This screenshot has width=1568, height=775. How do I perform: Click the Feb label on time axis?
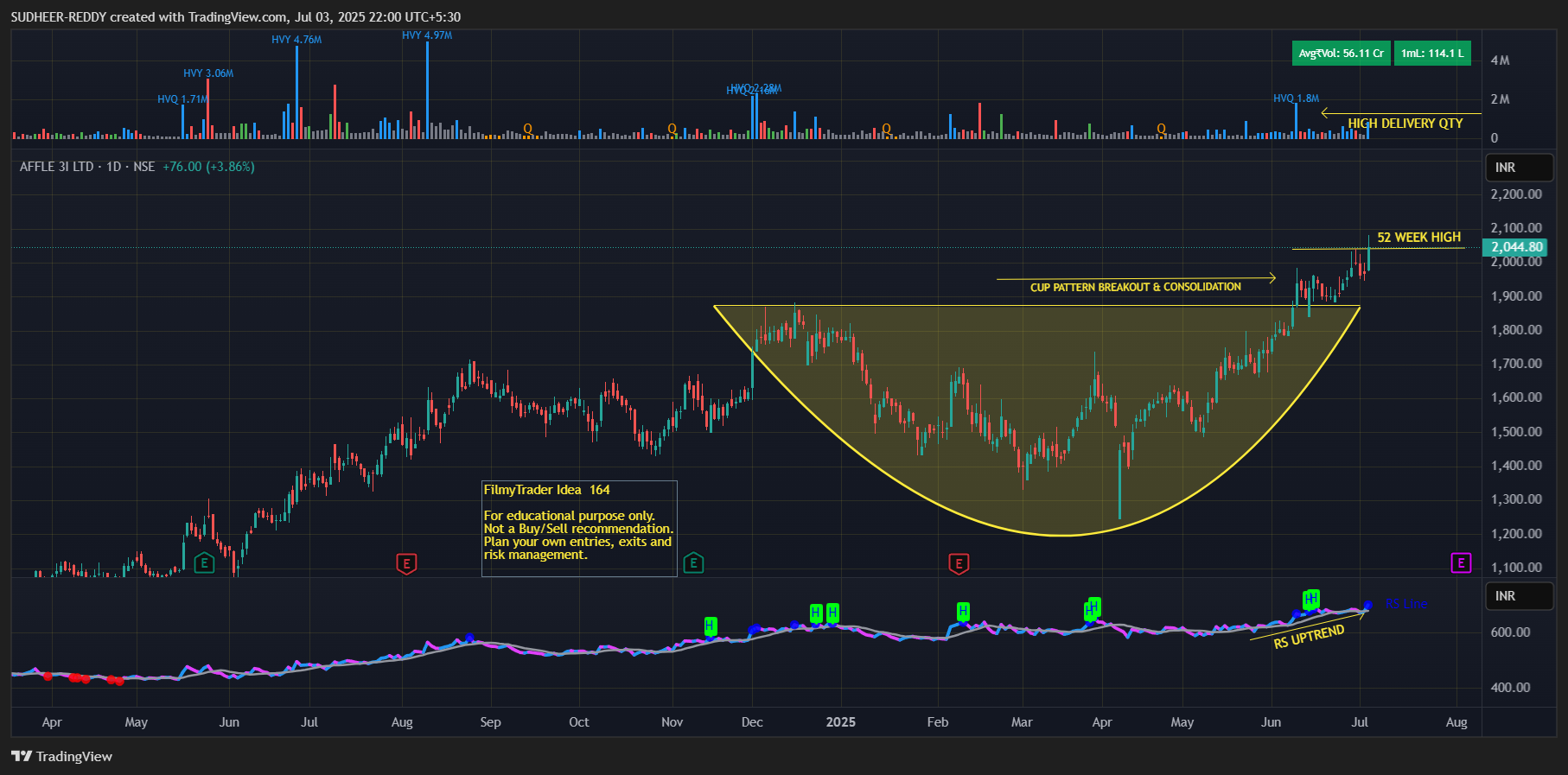click(938, 722)
